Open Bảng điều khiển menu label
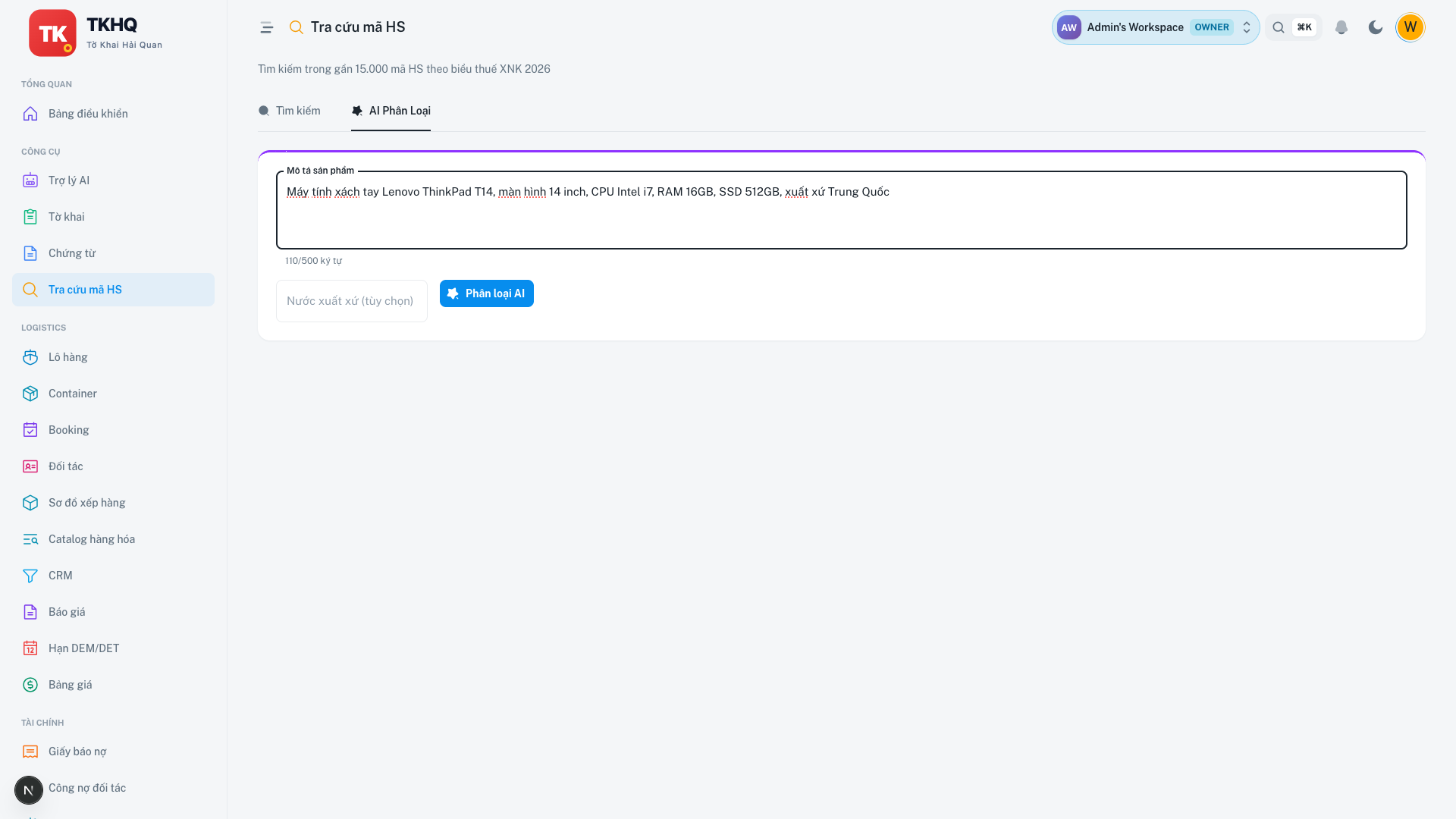The width and height of the screenshot is (1456, 819). coord(88,114)
